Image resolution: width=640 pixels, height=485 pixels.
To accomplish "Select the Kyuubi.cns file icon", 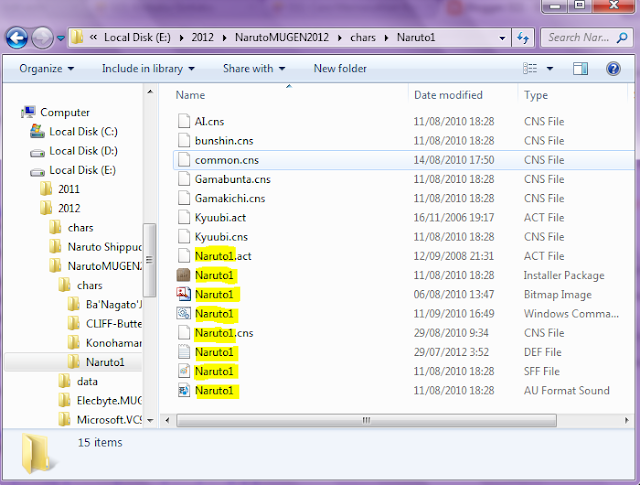I will (184, 236).
